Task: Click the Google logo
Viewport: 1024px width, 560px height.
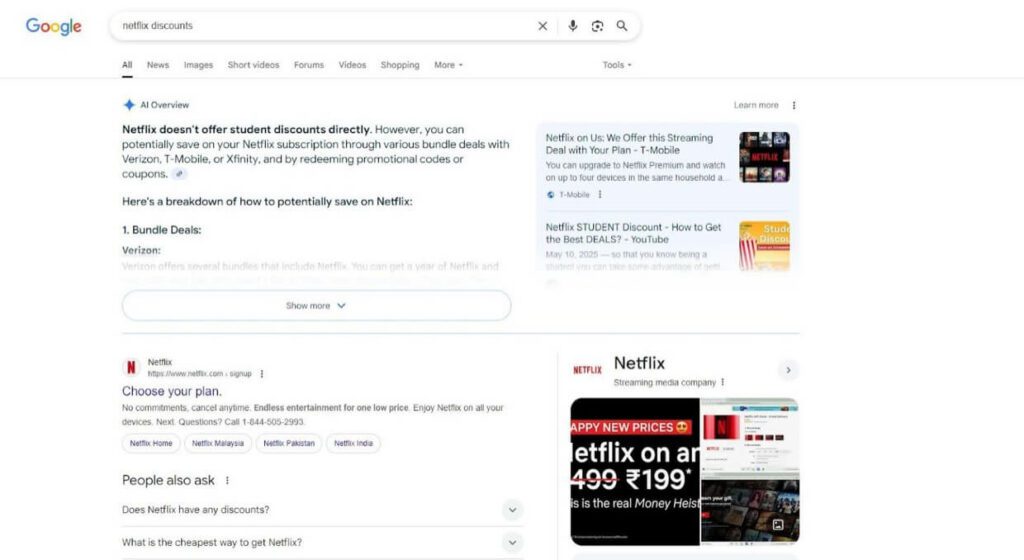Action: tap(54, 26)
